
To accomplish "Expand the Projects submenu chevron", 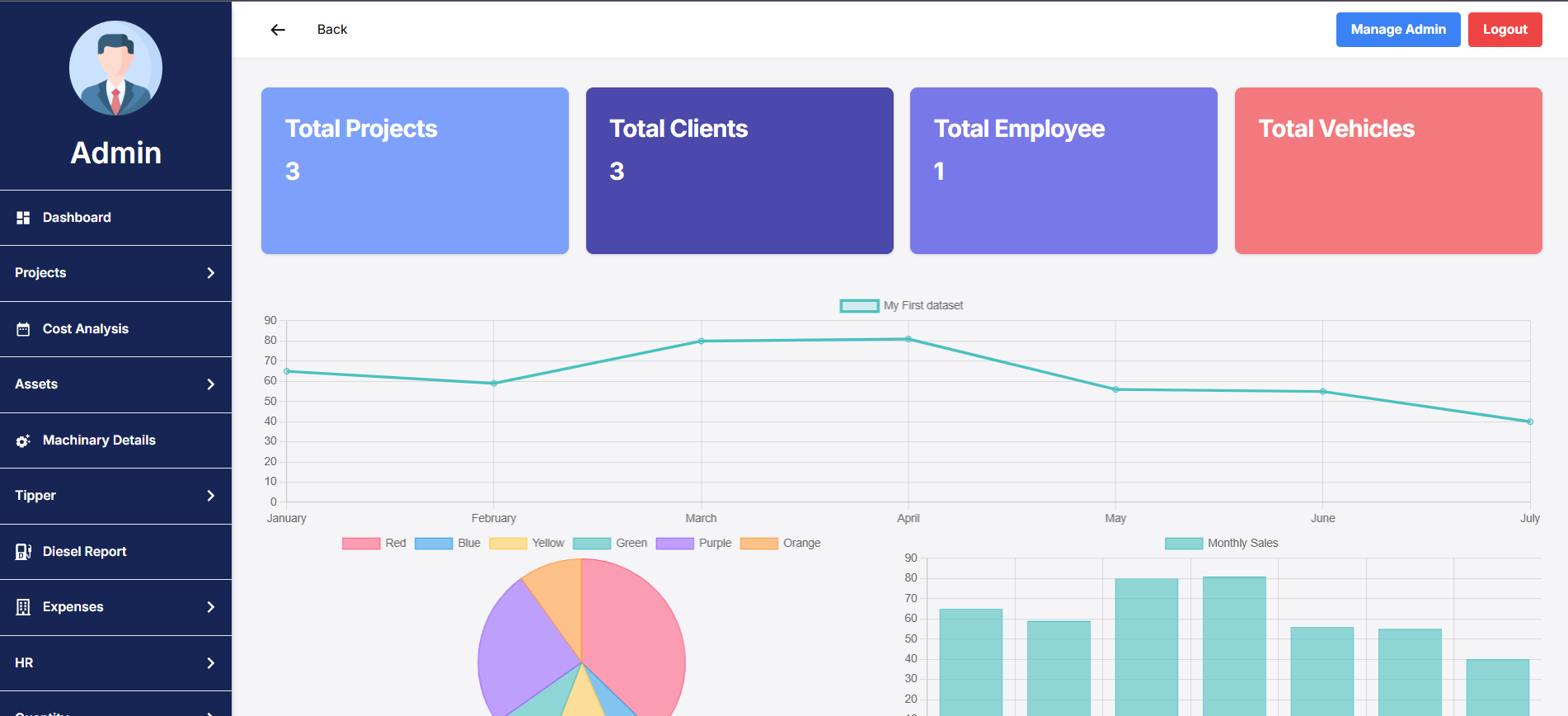I will [x=210, y=273].
